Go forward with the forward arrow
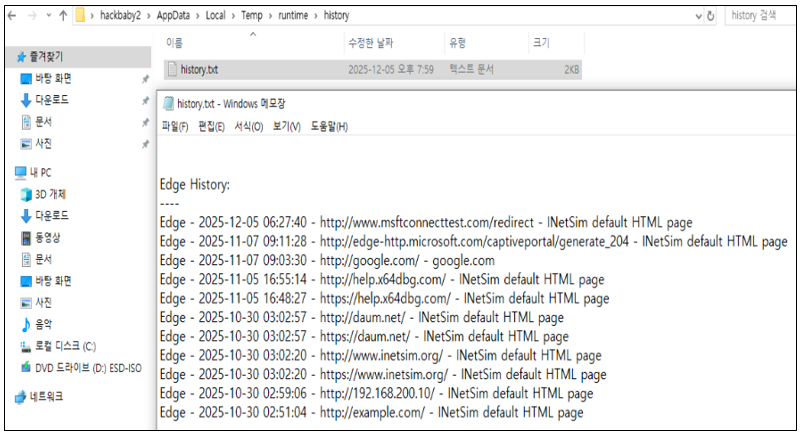The width and height of the screenshot is (805, 437). [32, 16]
